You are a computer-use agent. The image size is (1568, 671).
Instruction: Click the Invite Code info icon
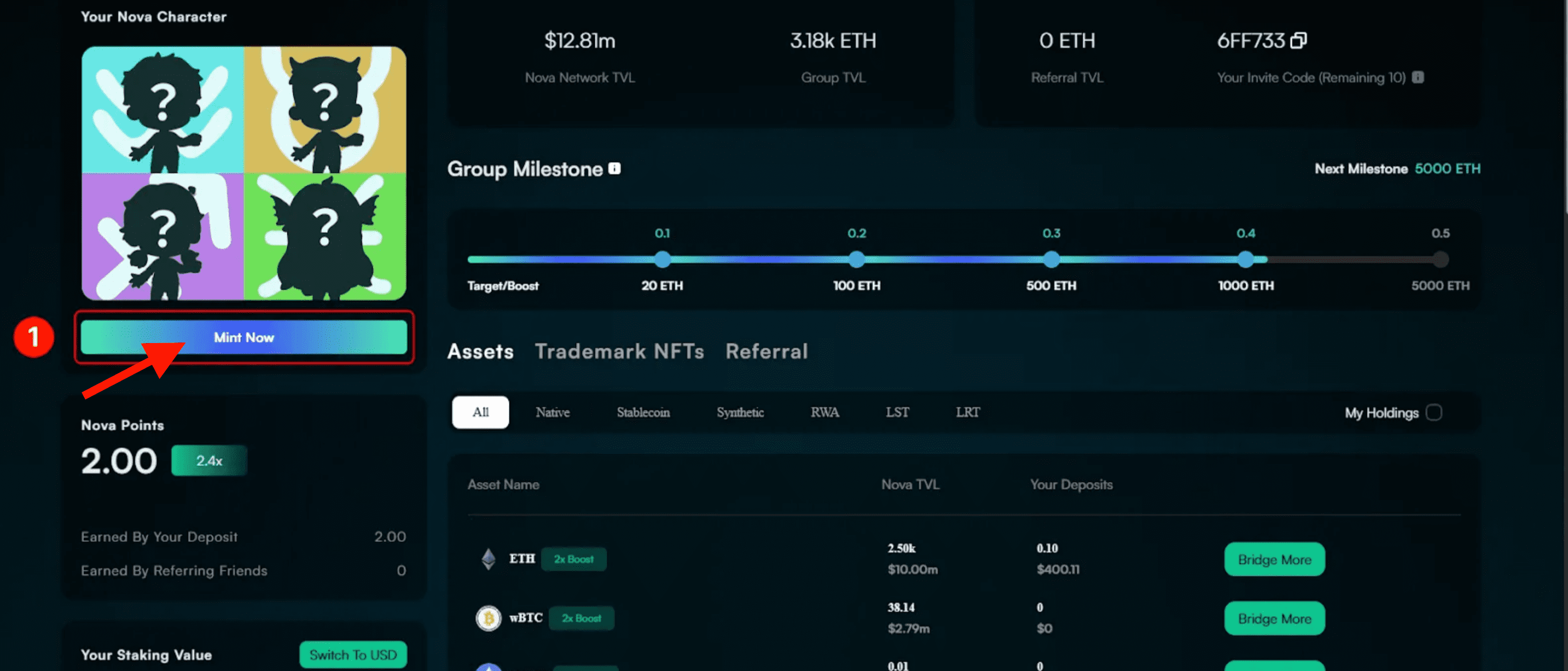[x=1418, y=77]
